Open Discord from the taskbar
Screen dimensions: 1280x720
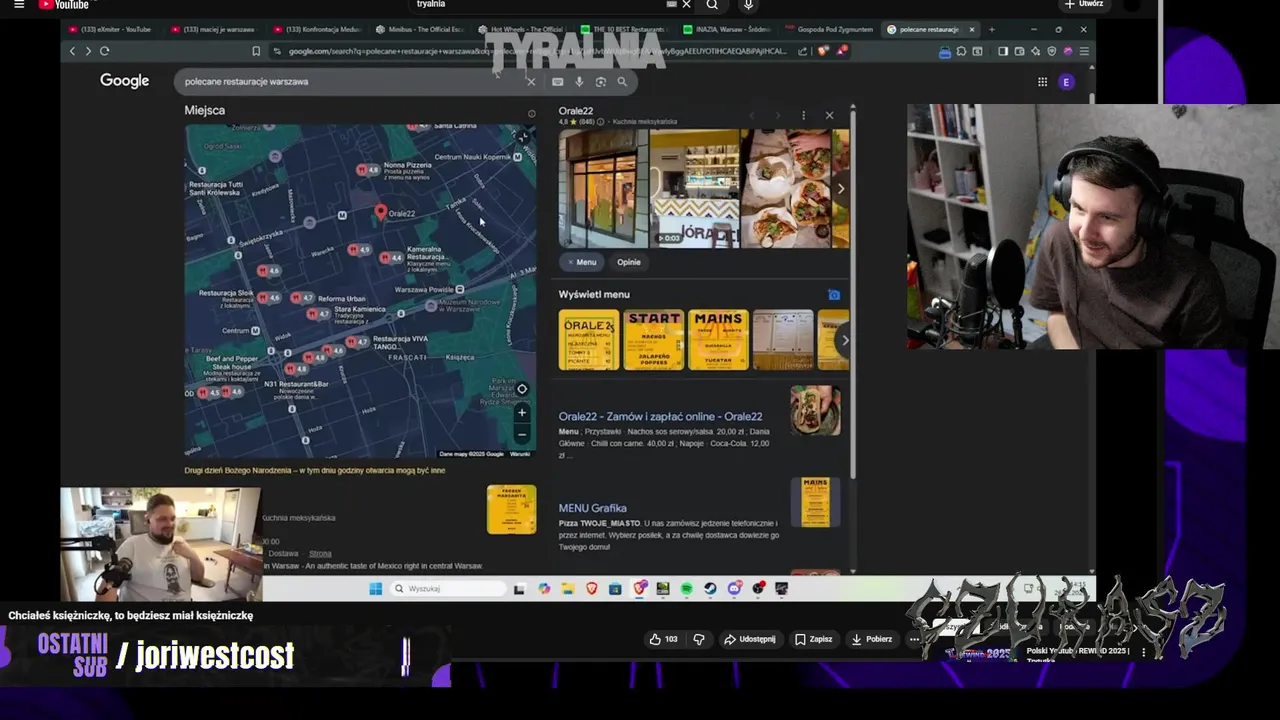(734, 589)
